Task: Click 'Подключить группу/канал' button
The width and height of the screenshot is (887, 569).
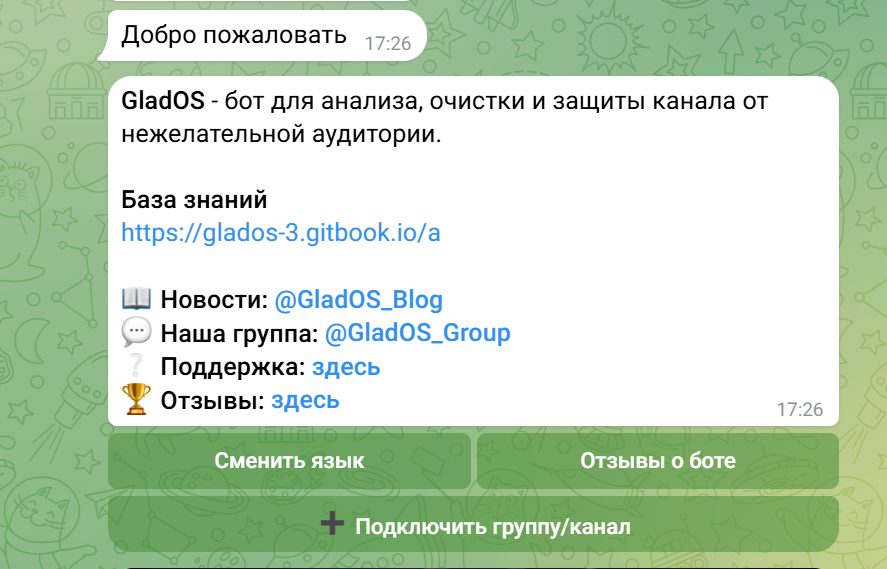Action: click(x=473, y=525)
